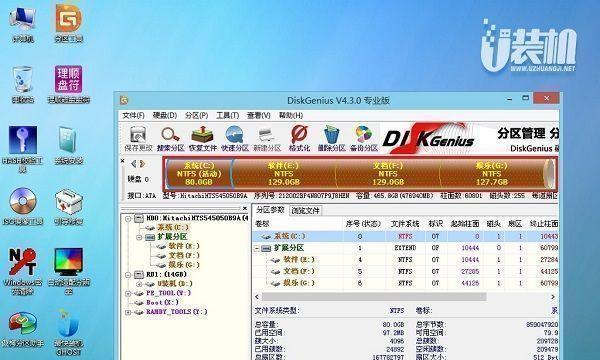The width and height of the screenshot is (600, 360).
Task: Click the Format (格式化) toolbar icon
Action: [299, 138]
